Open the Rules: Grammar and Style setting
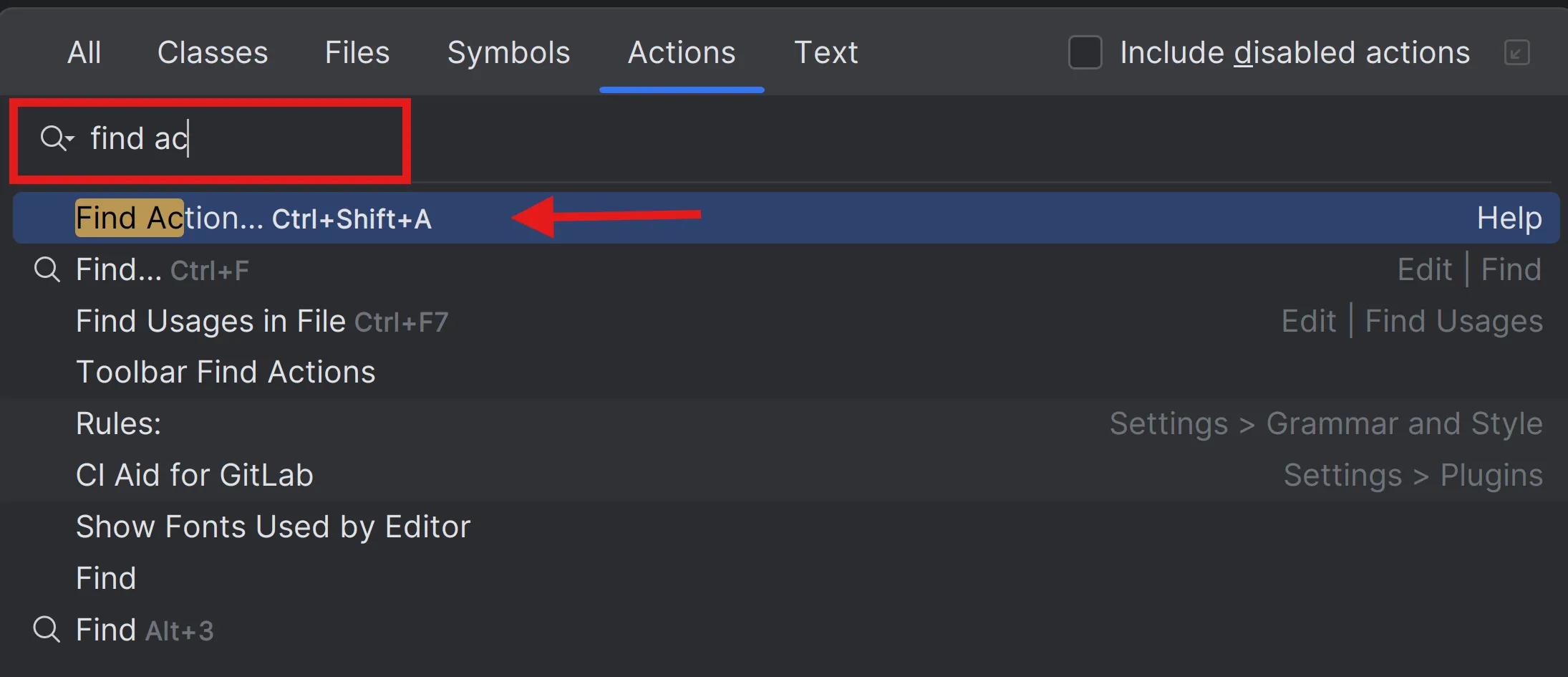The image size is (1568, 677). [119, 424]
